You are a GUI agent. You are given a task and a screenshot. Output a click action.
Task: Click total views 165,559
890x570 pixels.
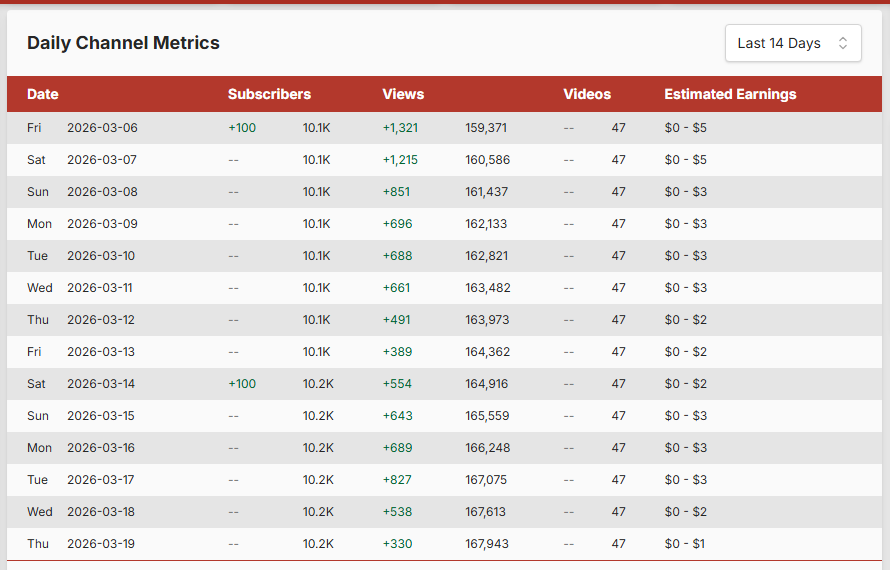487,416
